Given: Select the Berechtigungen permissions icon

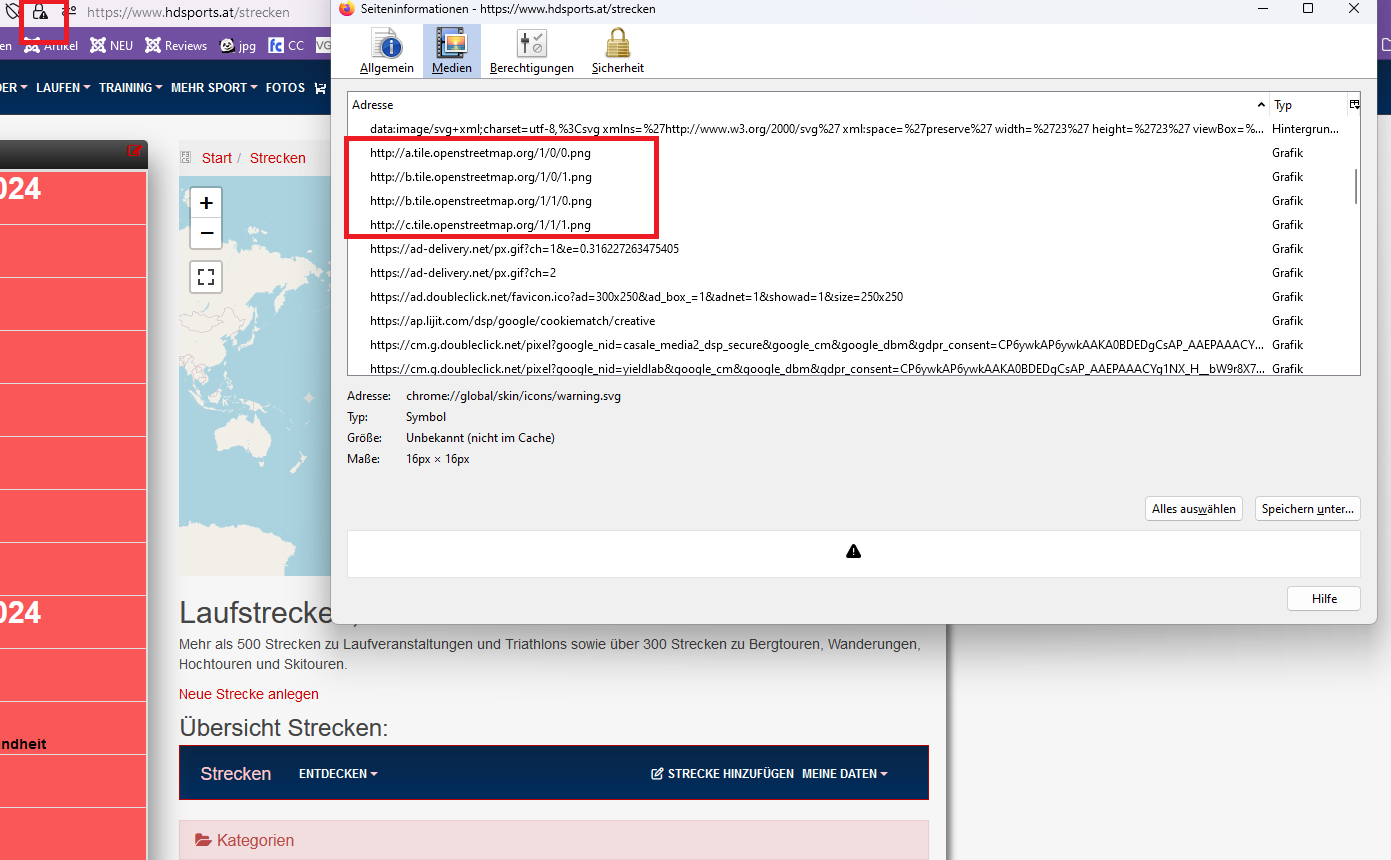Looking at the screenshot, I should point(531,51).
